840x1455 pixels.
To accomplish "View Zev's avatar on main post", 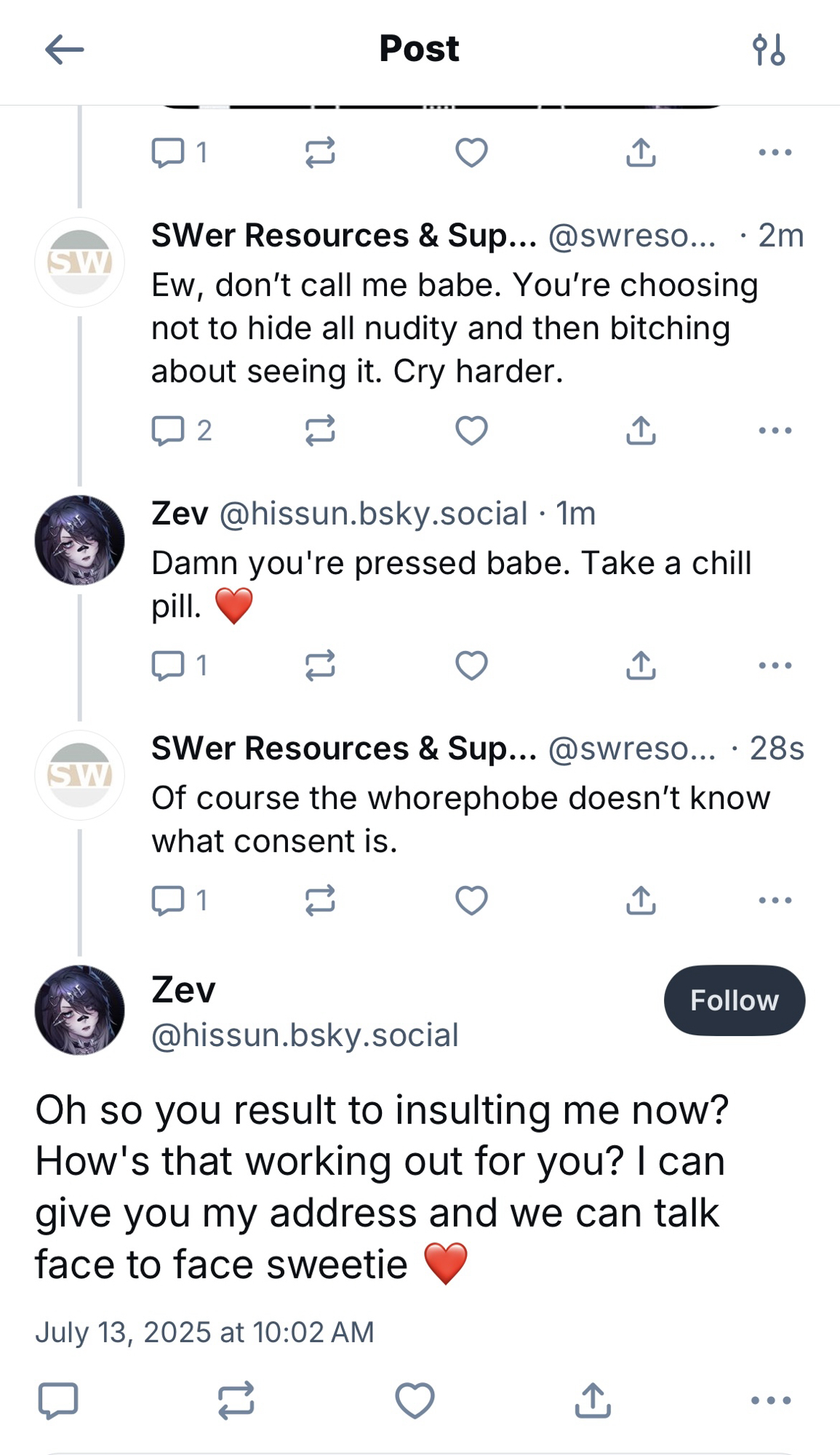I will click(80, 1010).
